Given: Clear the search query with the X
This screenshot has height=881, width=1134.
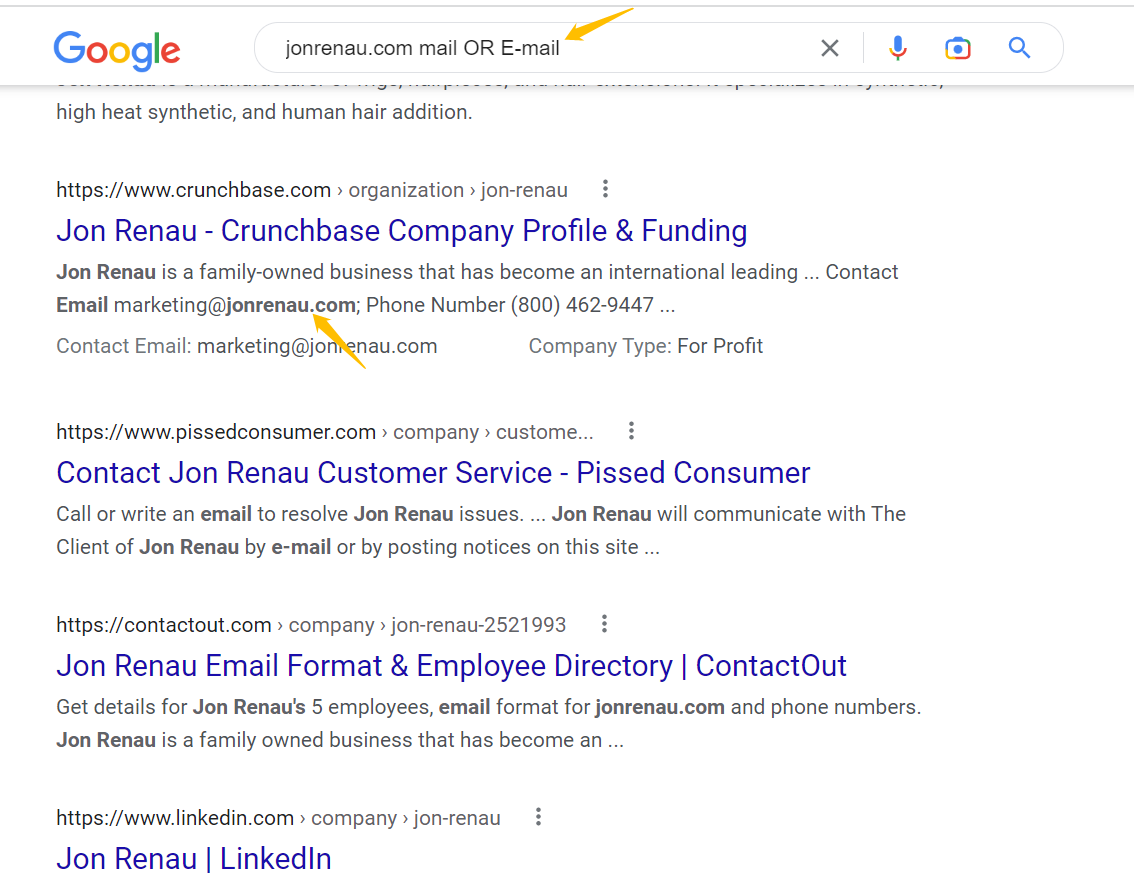Looking at the screenshot, I should [x=830, y=48].
